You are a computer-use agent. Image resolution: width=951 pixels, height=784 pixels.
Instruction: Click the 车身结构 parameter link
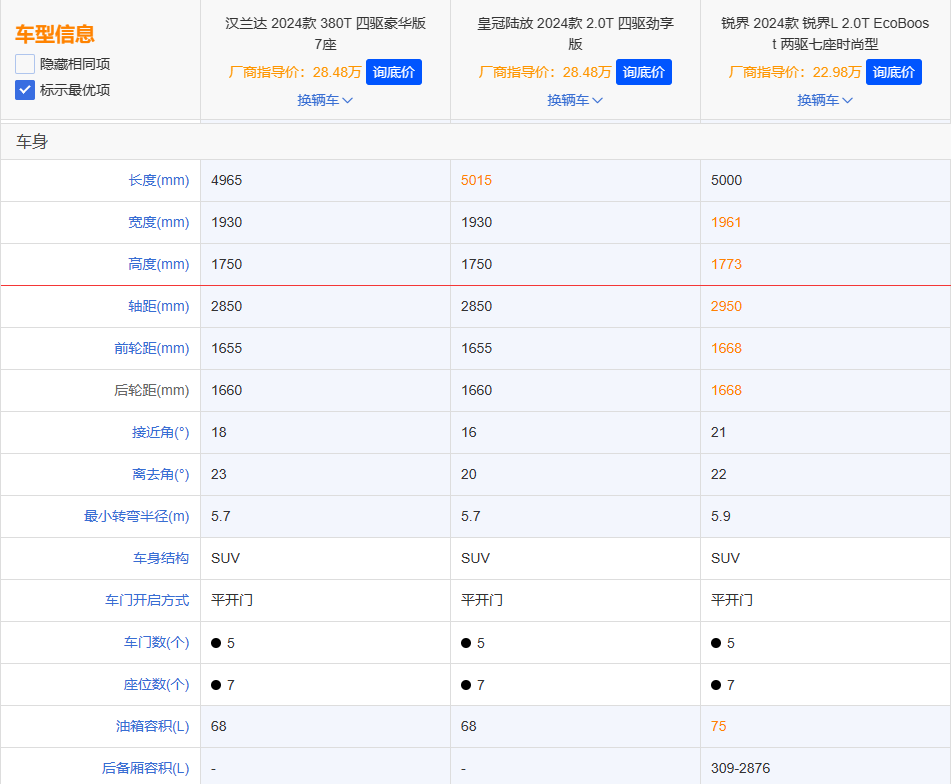point(161,558)
